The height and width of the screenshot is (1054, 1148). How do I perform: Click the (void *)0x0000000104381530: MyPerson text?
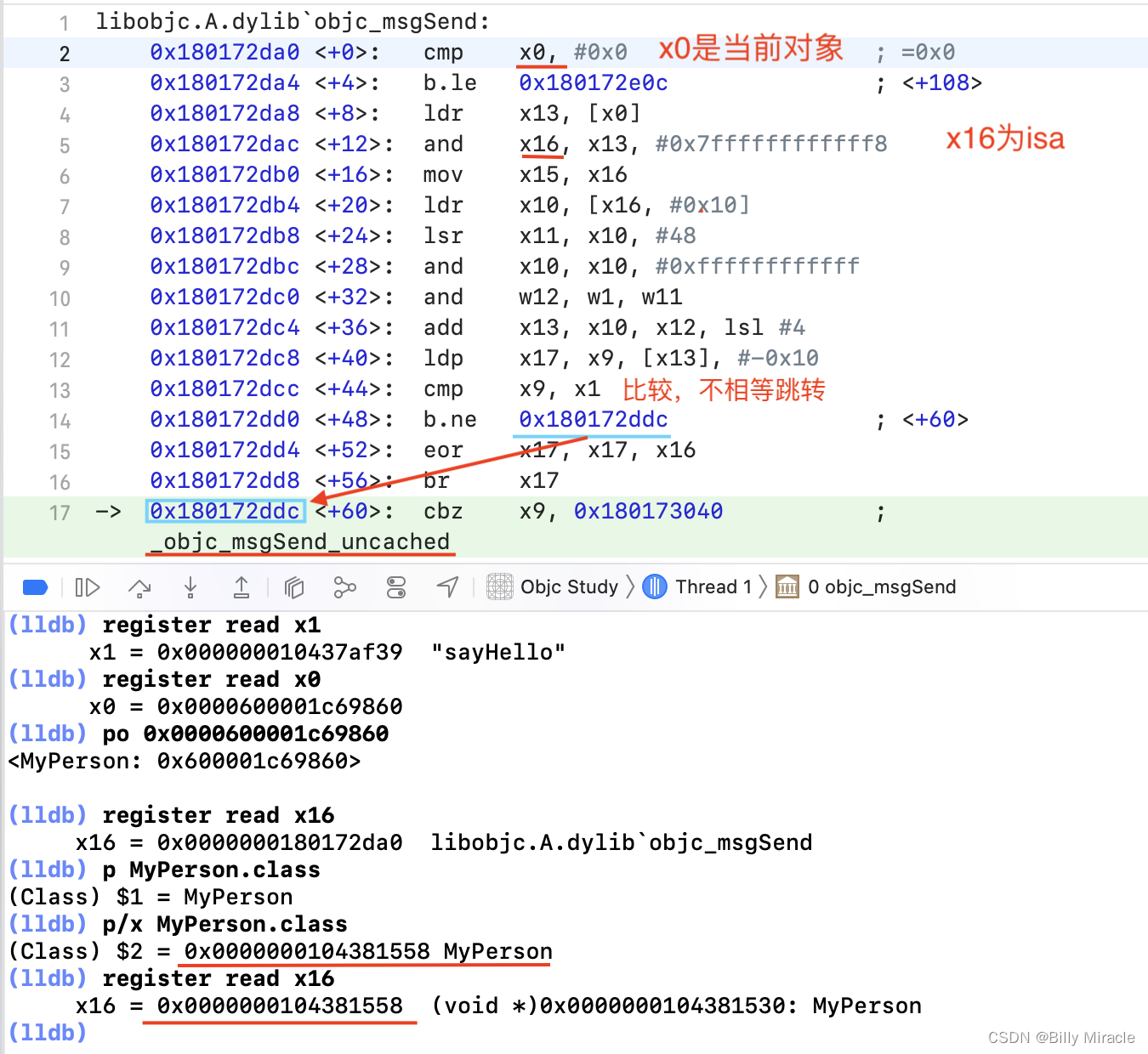[676, 1006]
